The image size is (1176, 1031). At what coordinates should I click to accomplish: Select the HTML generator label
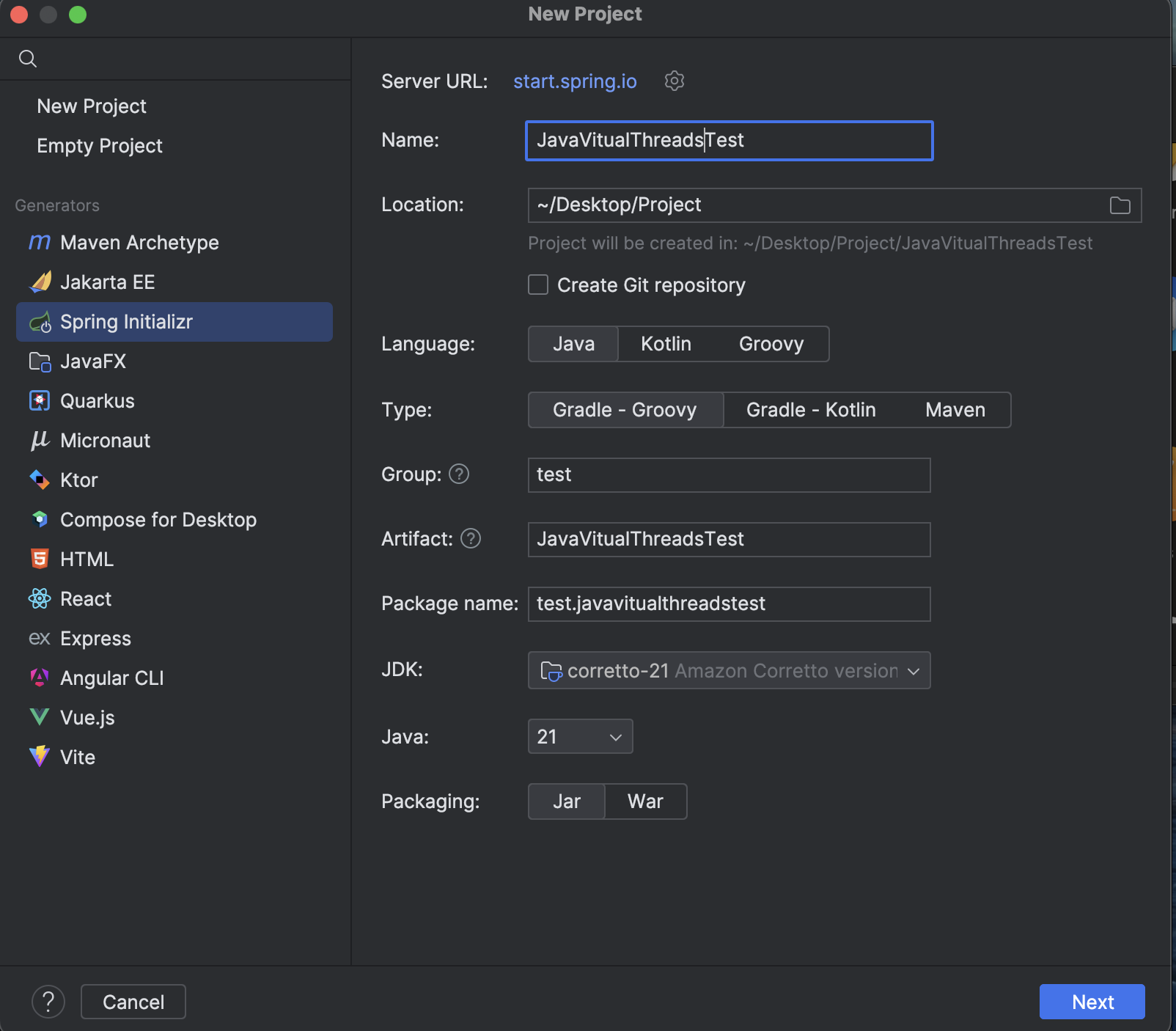tap(87, 559)
